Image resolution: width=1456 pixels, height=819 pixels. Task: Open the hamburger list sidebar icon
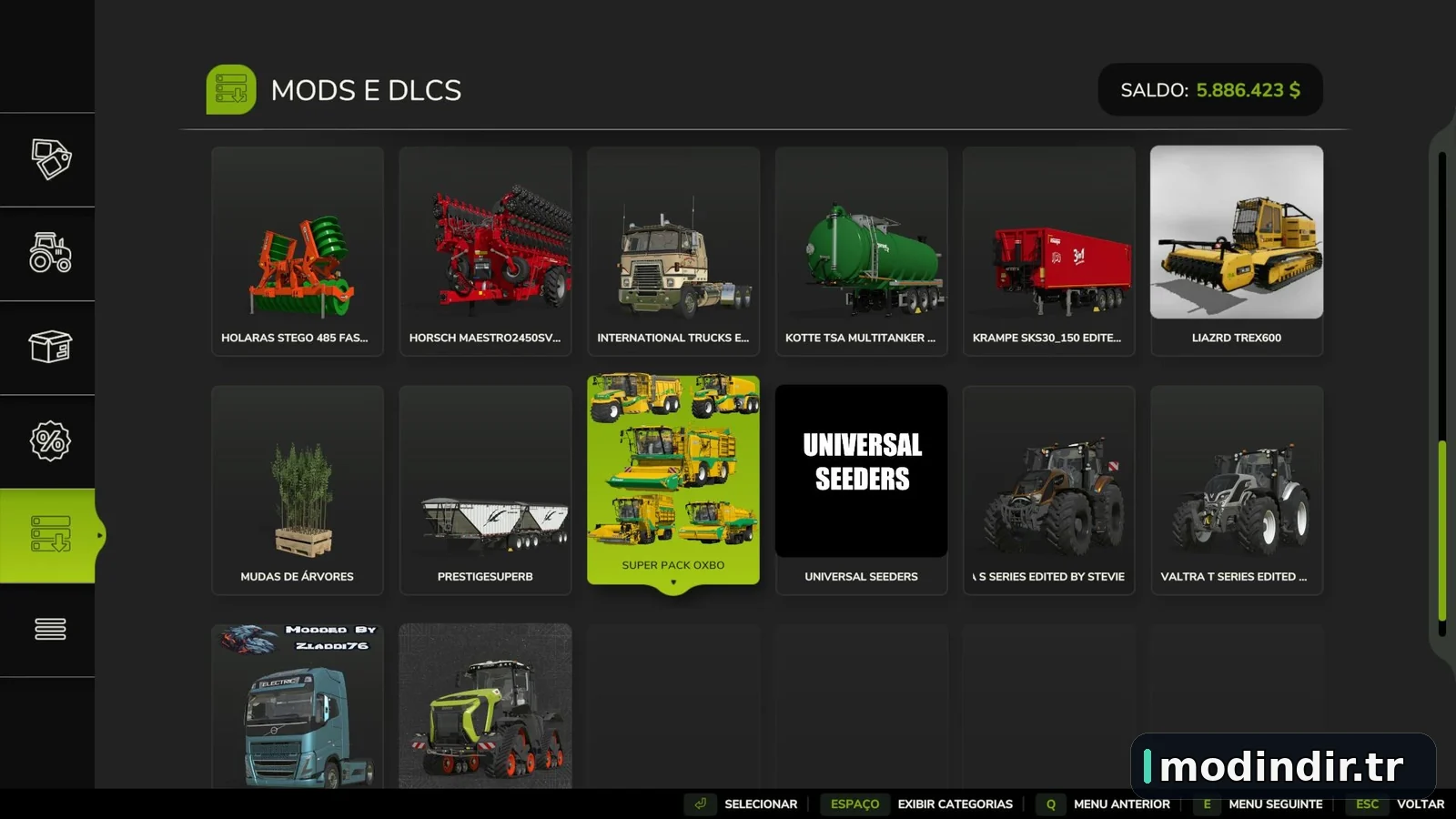(x=50, y=629)
